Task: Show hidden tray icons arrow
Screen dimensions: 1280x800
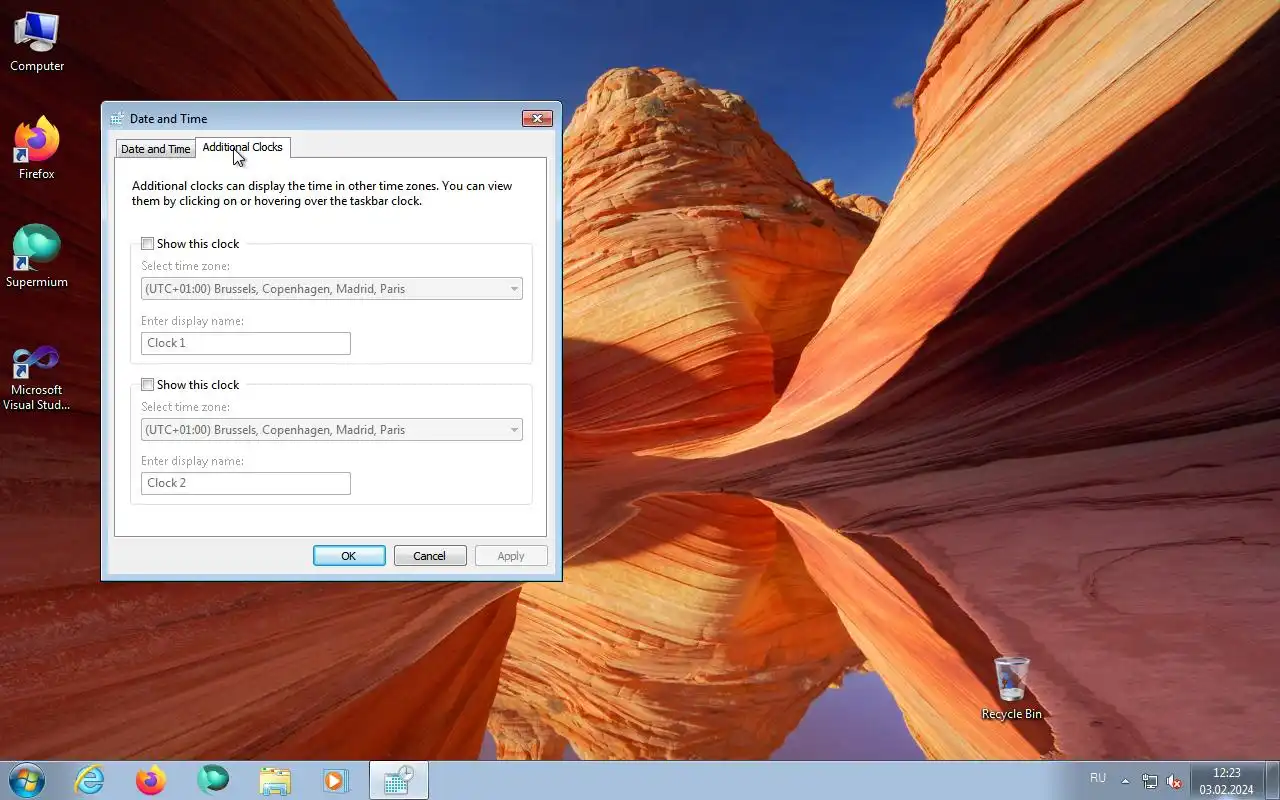Action: 1125,781
